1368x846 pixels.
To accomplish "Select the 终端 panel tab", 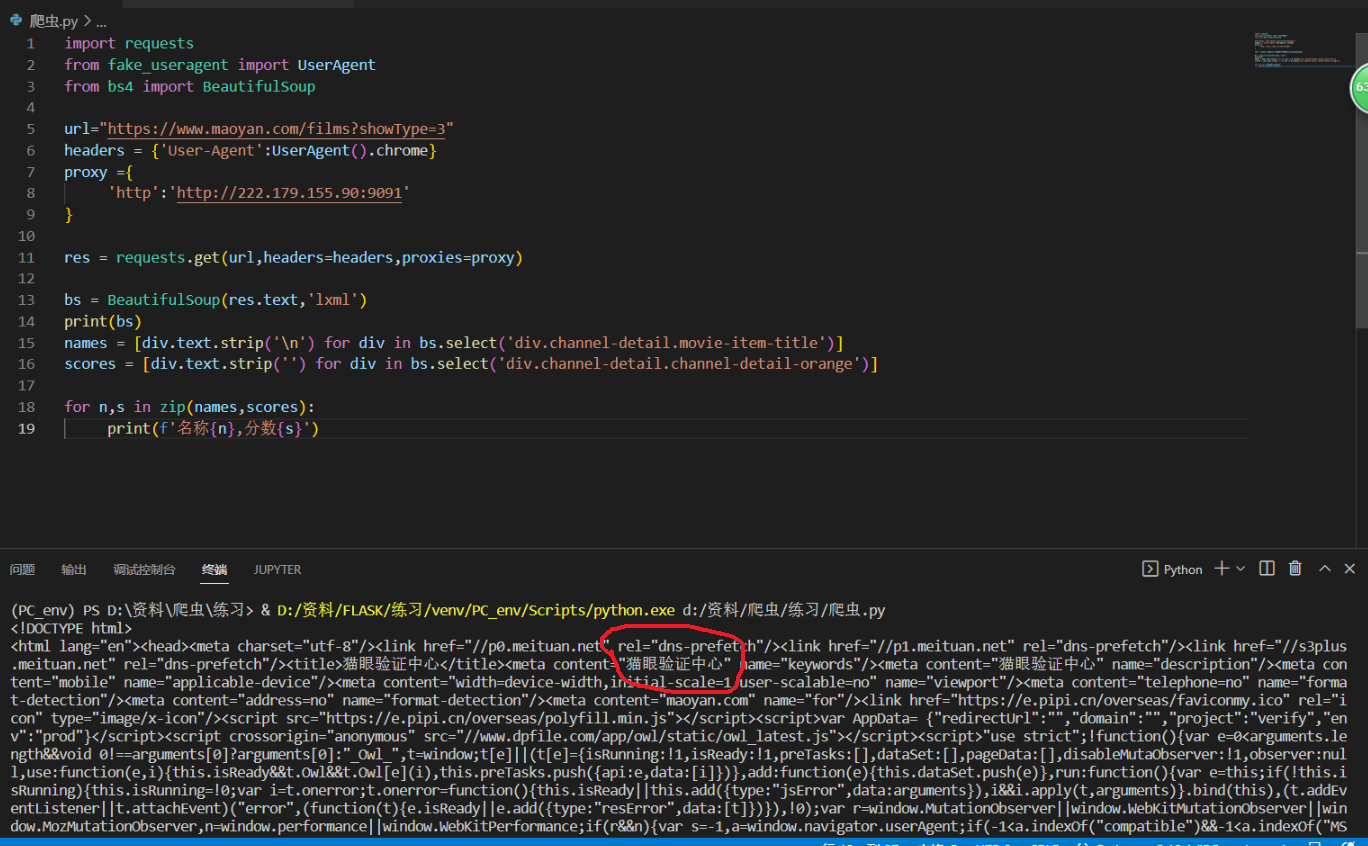I will click(x=215, y=569).
